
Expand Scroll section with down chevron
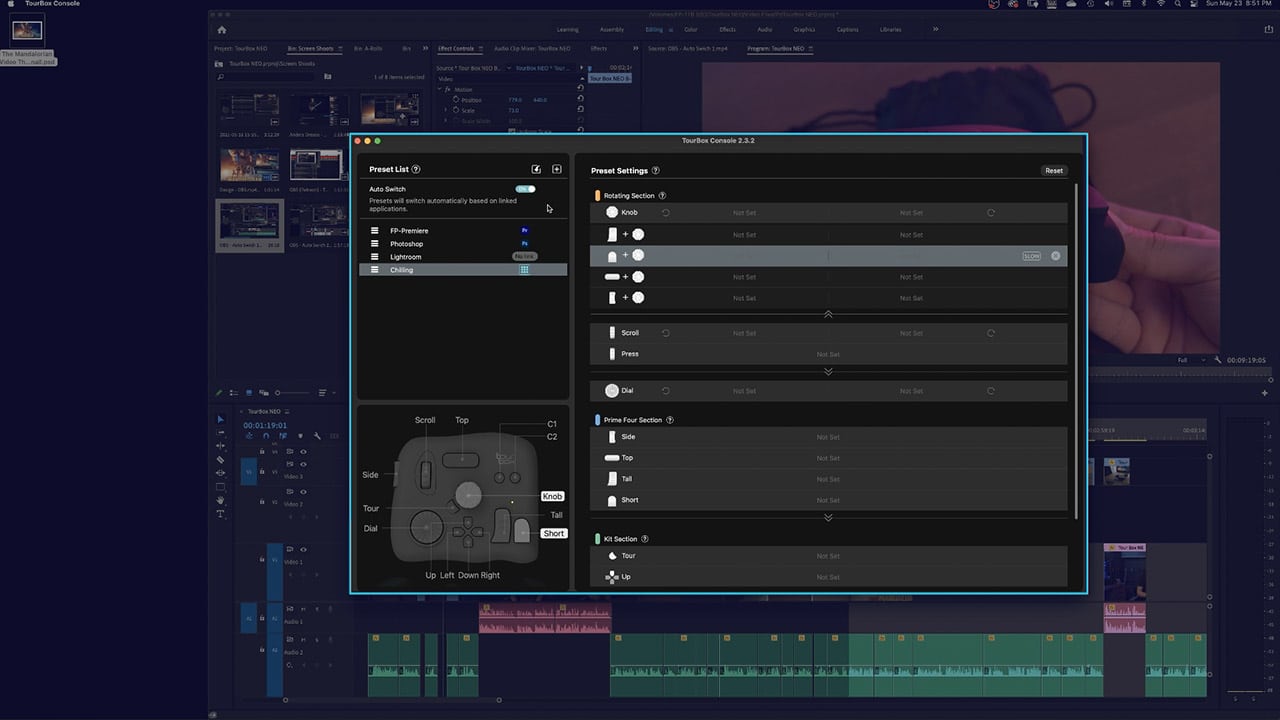[828, 371]
